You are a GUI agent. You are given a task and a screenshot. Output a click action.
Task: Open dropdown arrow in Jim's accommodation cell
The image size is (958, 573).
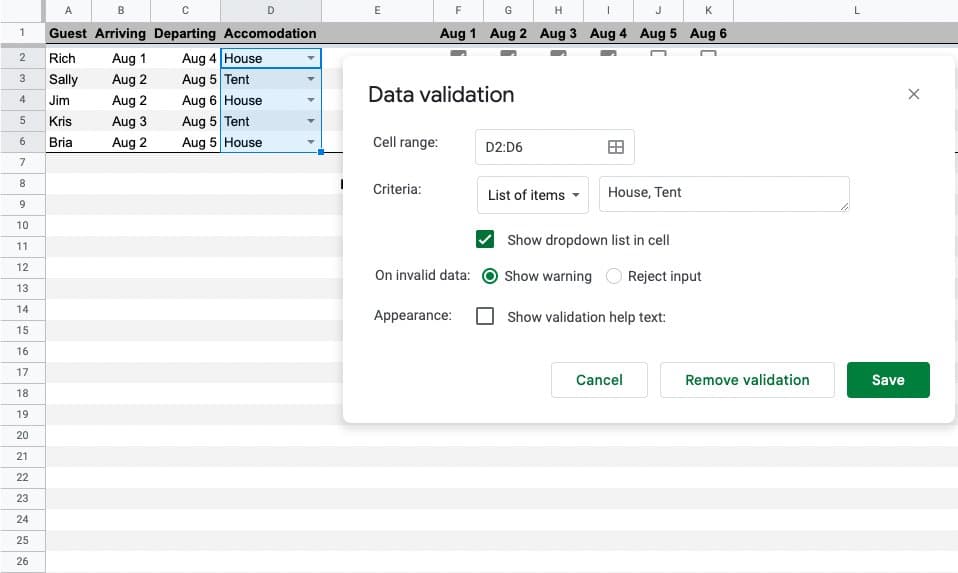point(310,100)
